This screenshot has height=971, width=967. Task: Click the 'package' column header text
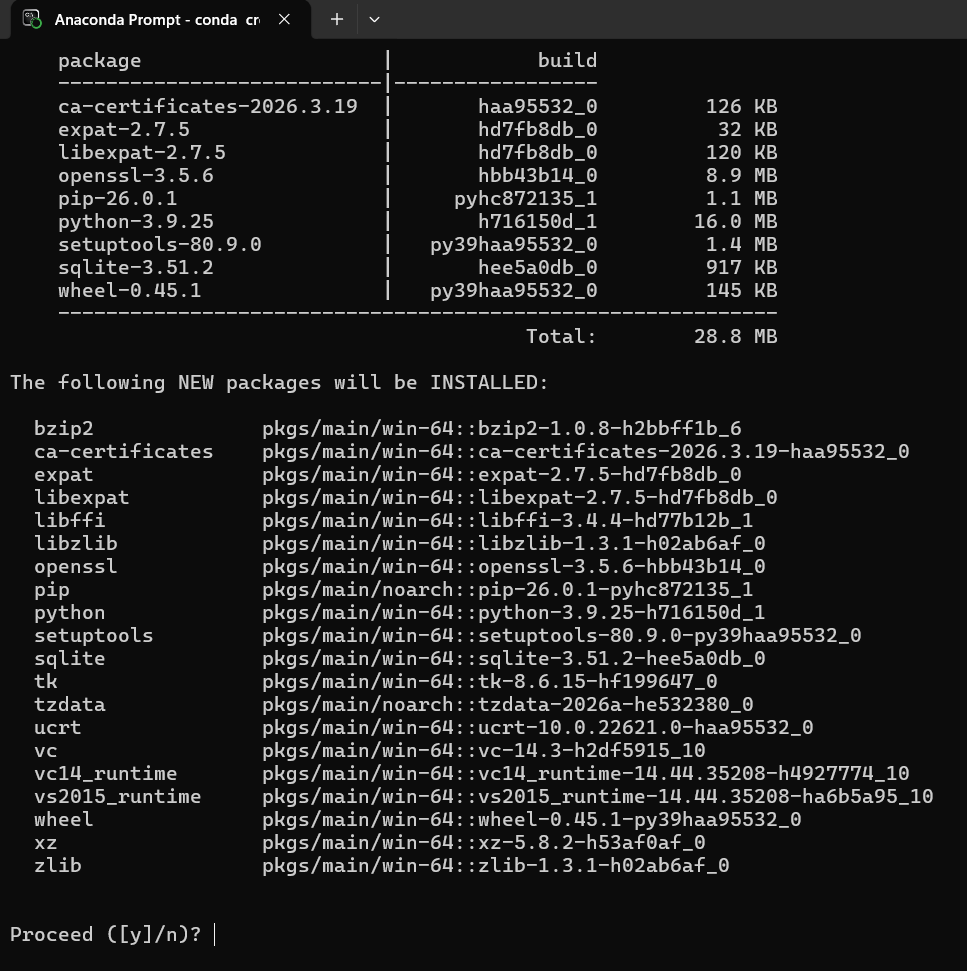99,60
